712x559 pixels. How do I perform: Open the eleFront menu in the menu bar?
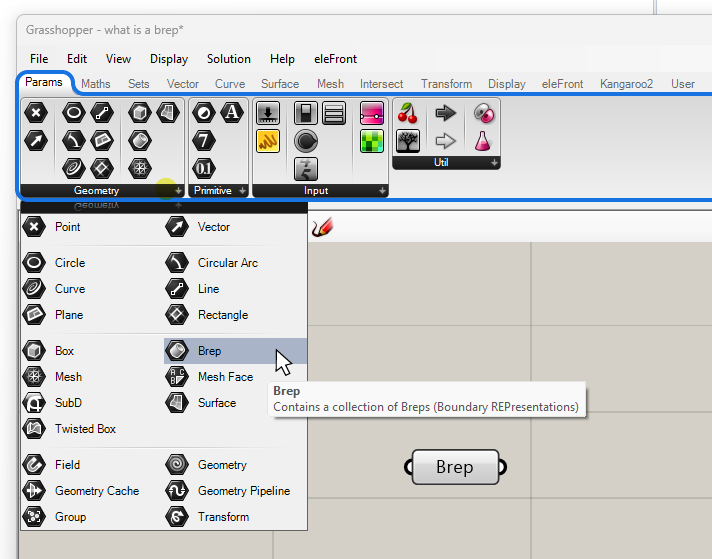click(336, 59)
